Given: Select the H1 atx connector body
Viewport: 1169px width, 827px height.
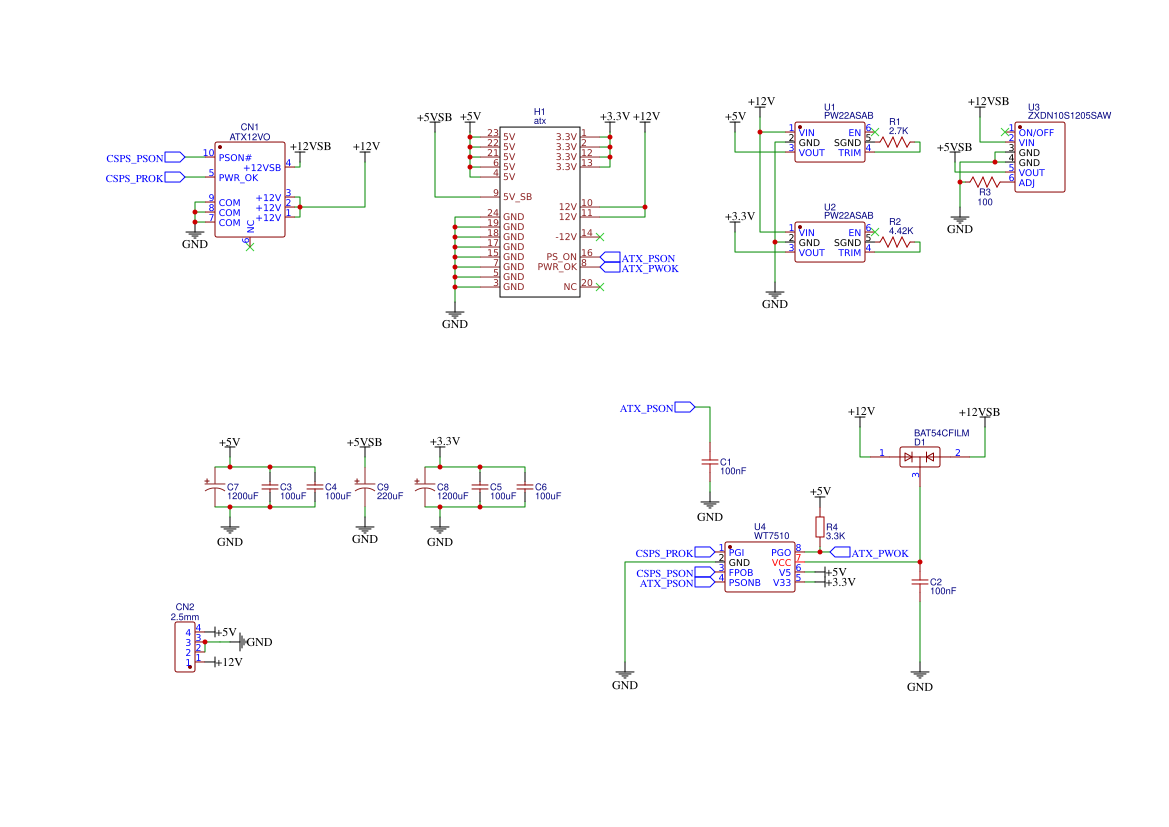Looking at the screenshot, I should 540,212.
